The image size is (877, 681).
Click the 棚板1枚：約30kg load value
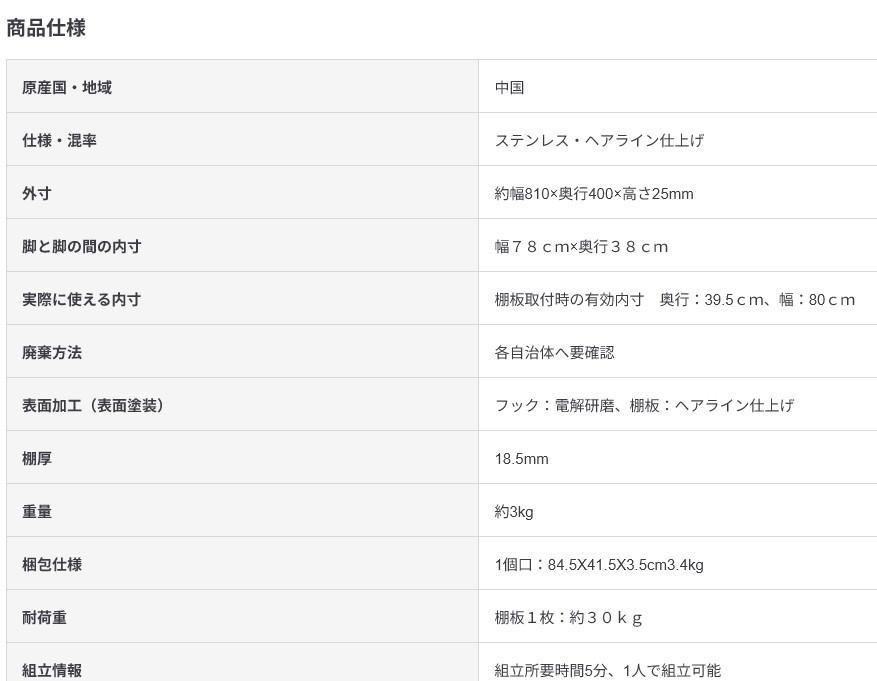[x=568, y=618]
